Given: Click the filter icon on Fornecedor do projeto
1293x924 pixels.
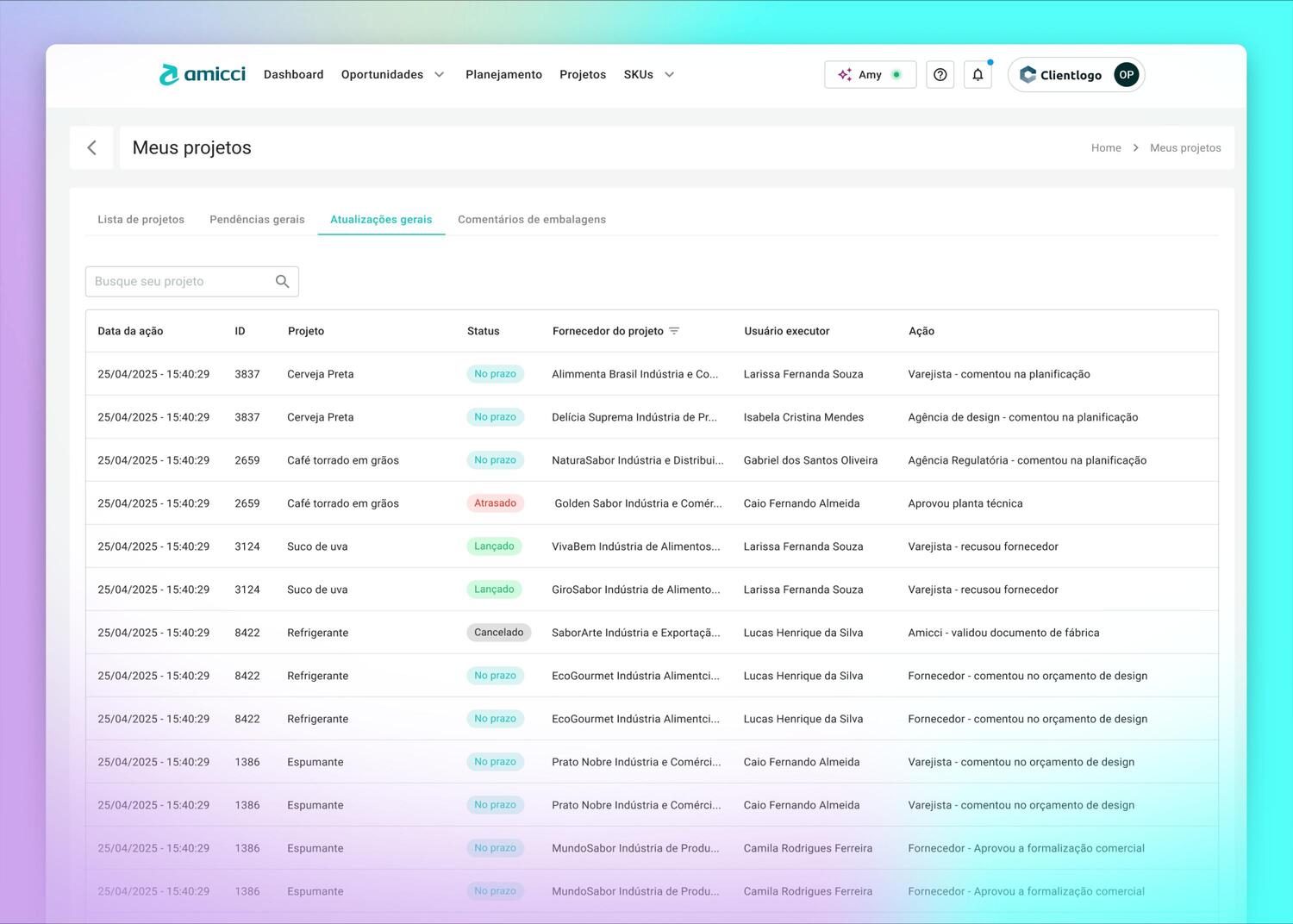Looking at the screenshot, I should coord(674,331).
